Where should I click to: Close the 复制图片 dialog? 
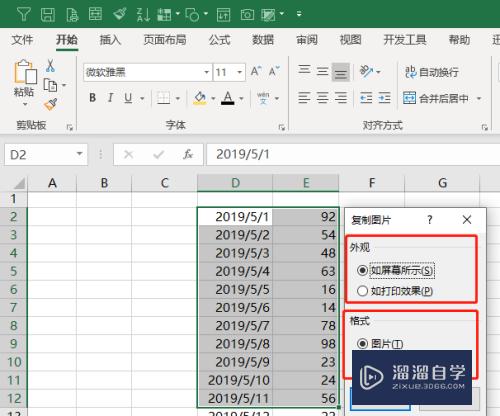(x=467, y=220)
